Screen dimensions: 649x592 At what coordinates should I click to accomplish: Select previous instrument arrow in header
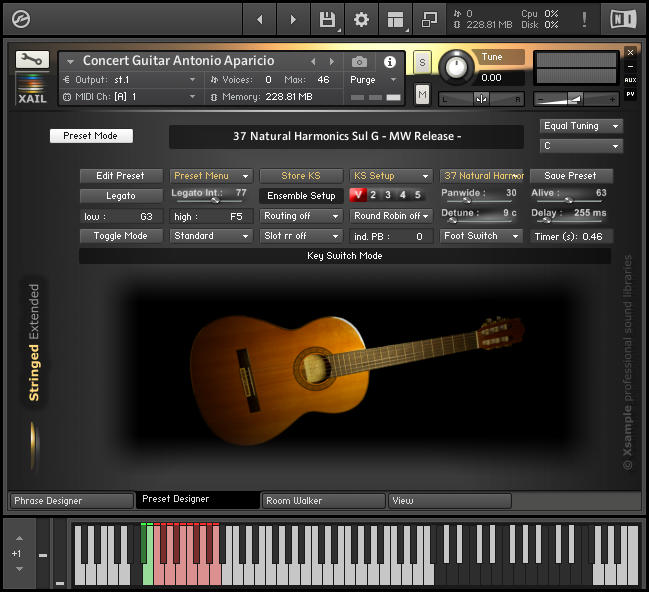pyautogui.click(x=313, y=62)
